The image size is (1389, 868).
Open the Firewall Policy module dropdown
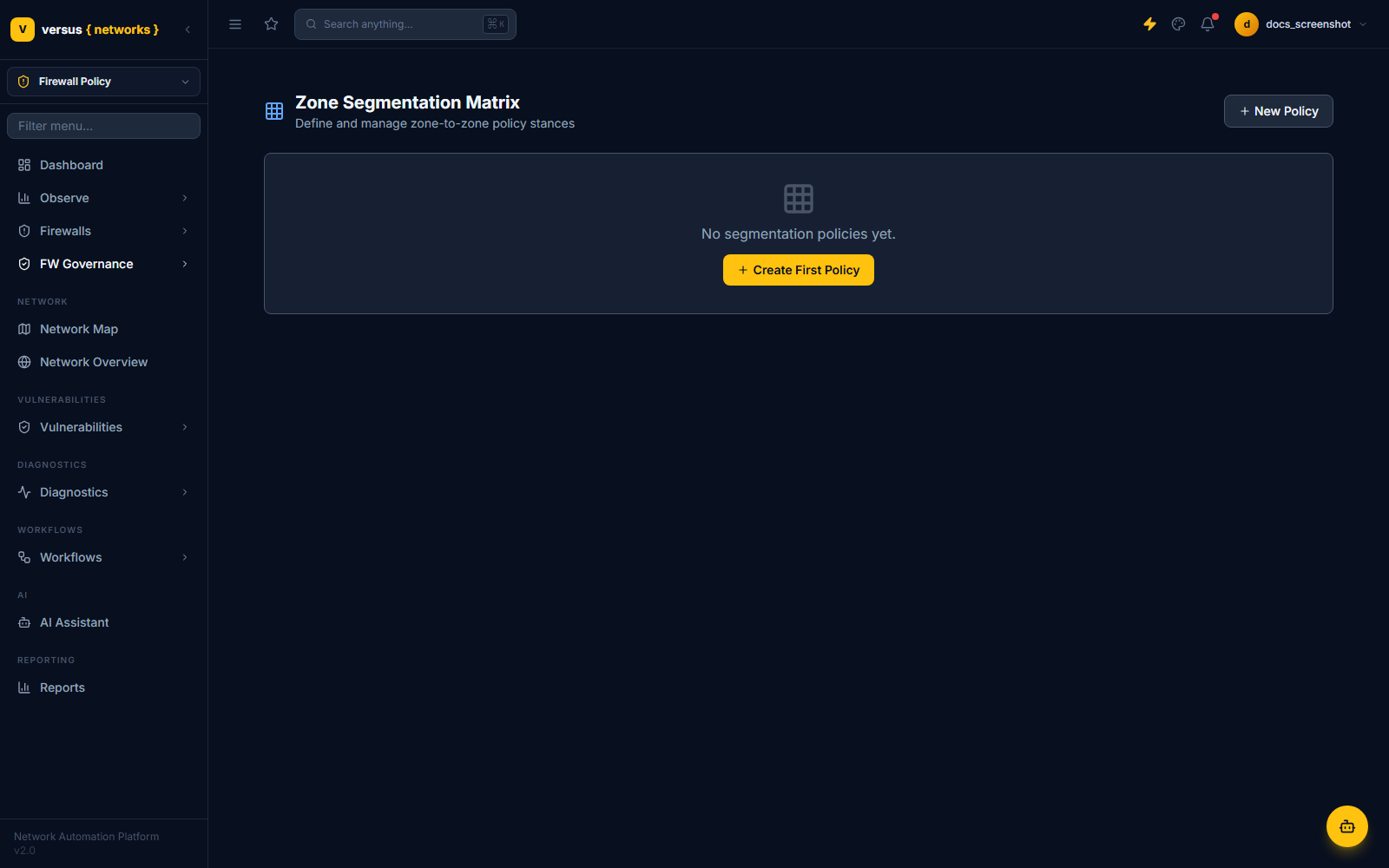click(103, 82)
